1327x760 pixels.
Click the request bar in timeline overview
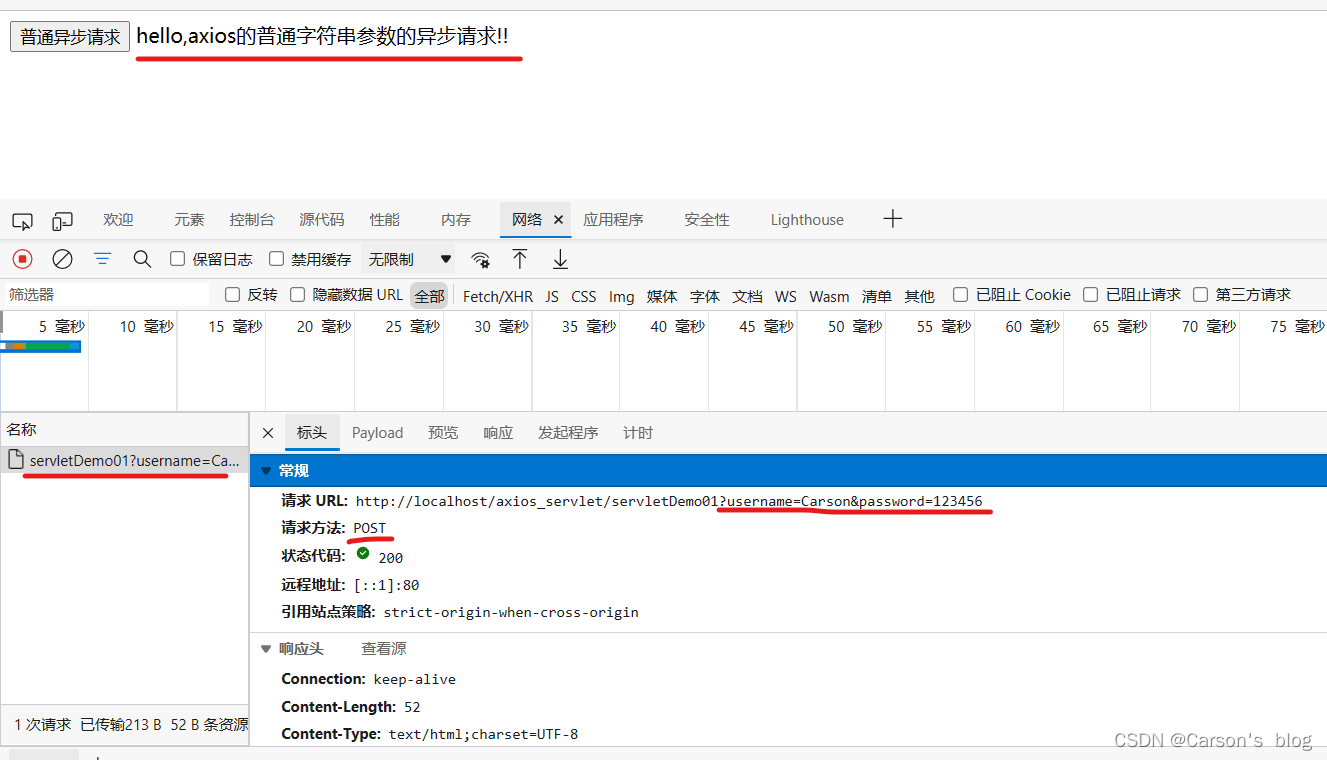point(41,346)
